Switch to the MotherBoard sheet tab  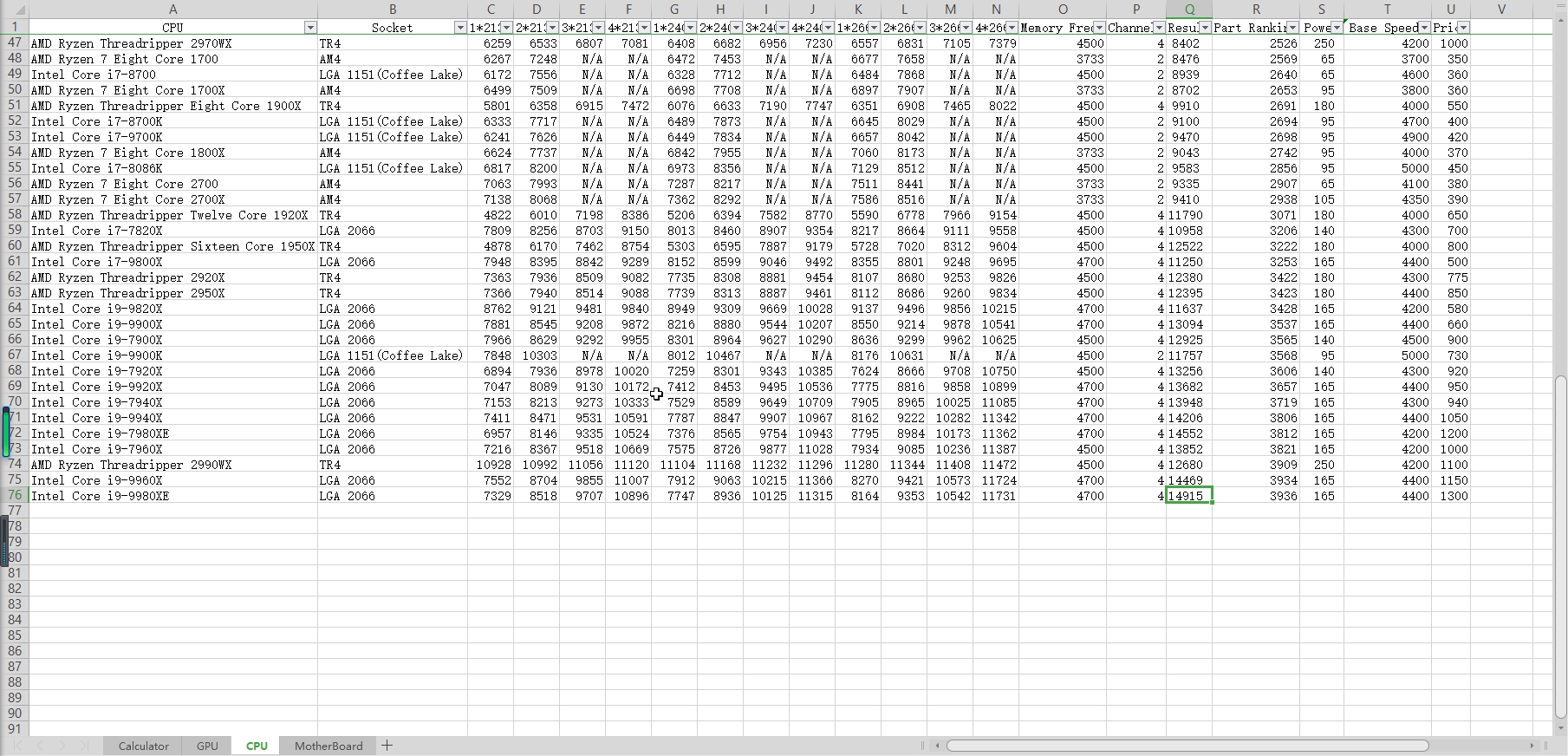point(329,746)
